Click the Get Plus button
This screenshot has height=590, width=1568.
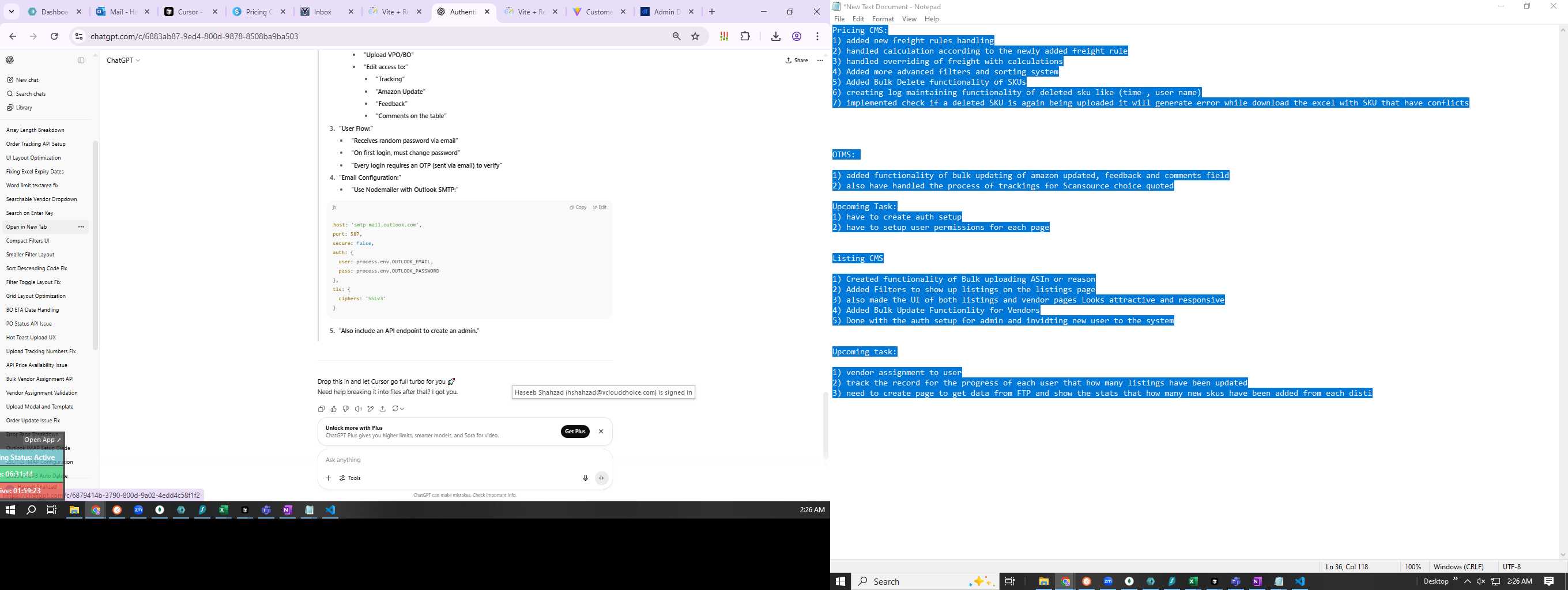tap(575, 431)
